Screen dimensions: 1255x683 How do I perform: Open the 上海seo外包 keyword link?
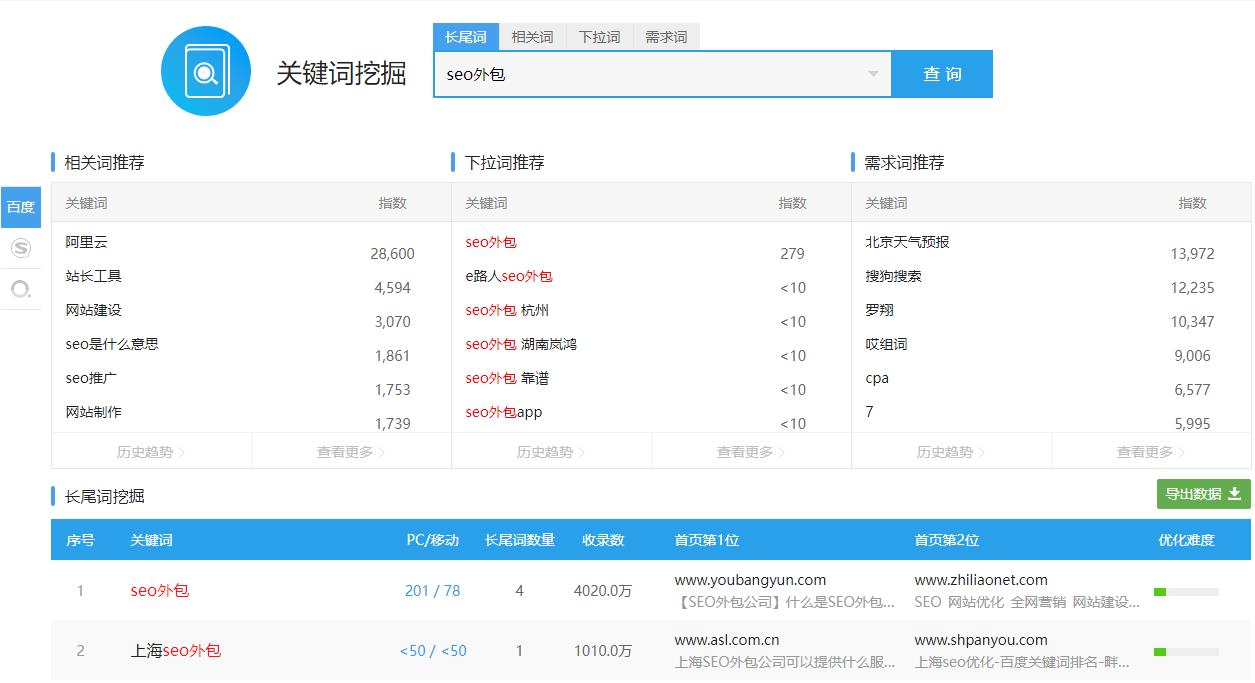(176, 650)
